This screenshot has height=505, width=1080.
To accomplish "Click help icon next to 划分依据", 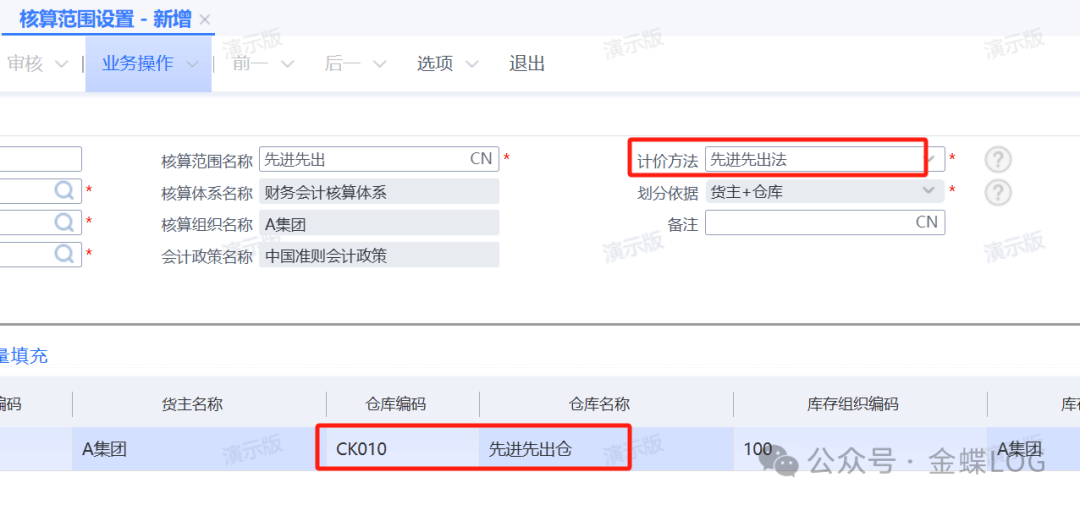I will click(997, 192).
